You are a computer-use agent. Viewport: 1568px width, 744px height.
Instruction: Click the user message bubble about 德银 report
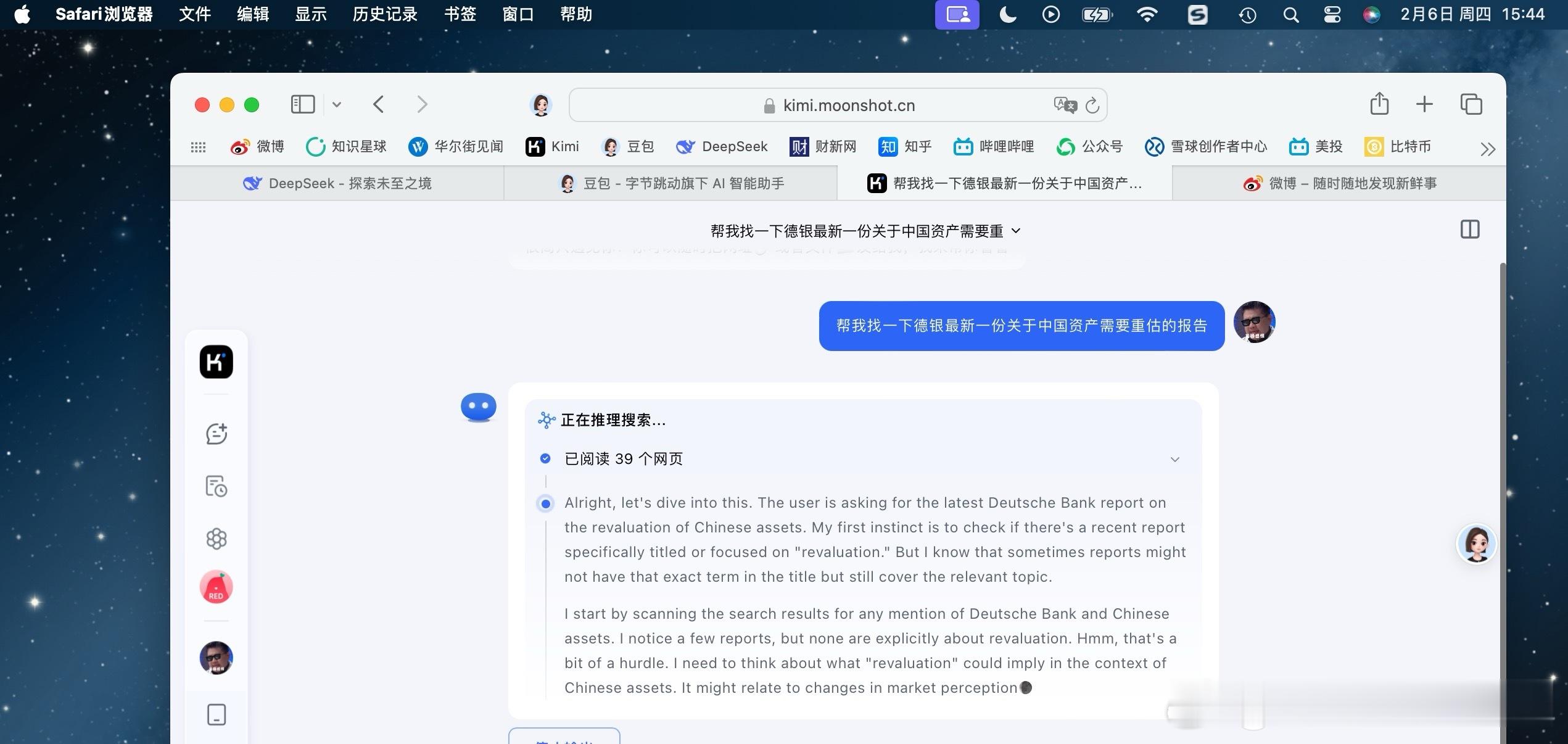(1021, 326)
